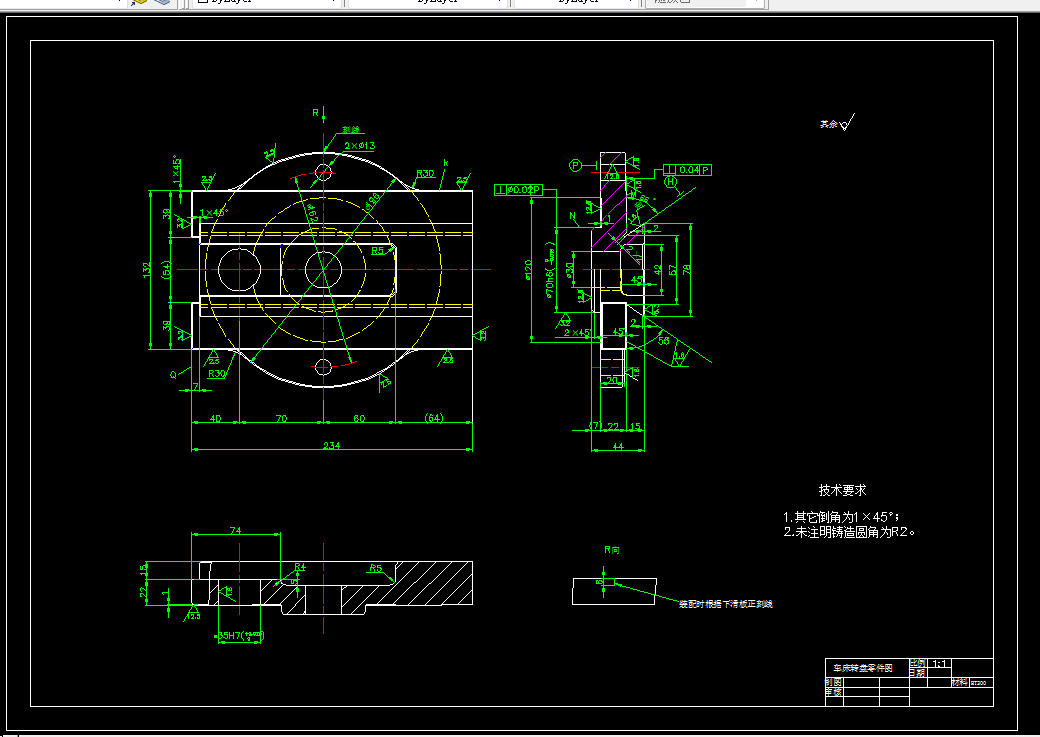Viewport: 1040px width, 737px height.
Task: Select the 234 overall width dimension
Action: tap(332, 445)
